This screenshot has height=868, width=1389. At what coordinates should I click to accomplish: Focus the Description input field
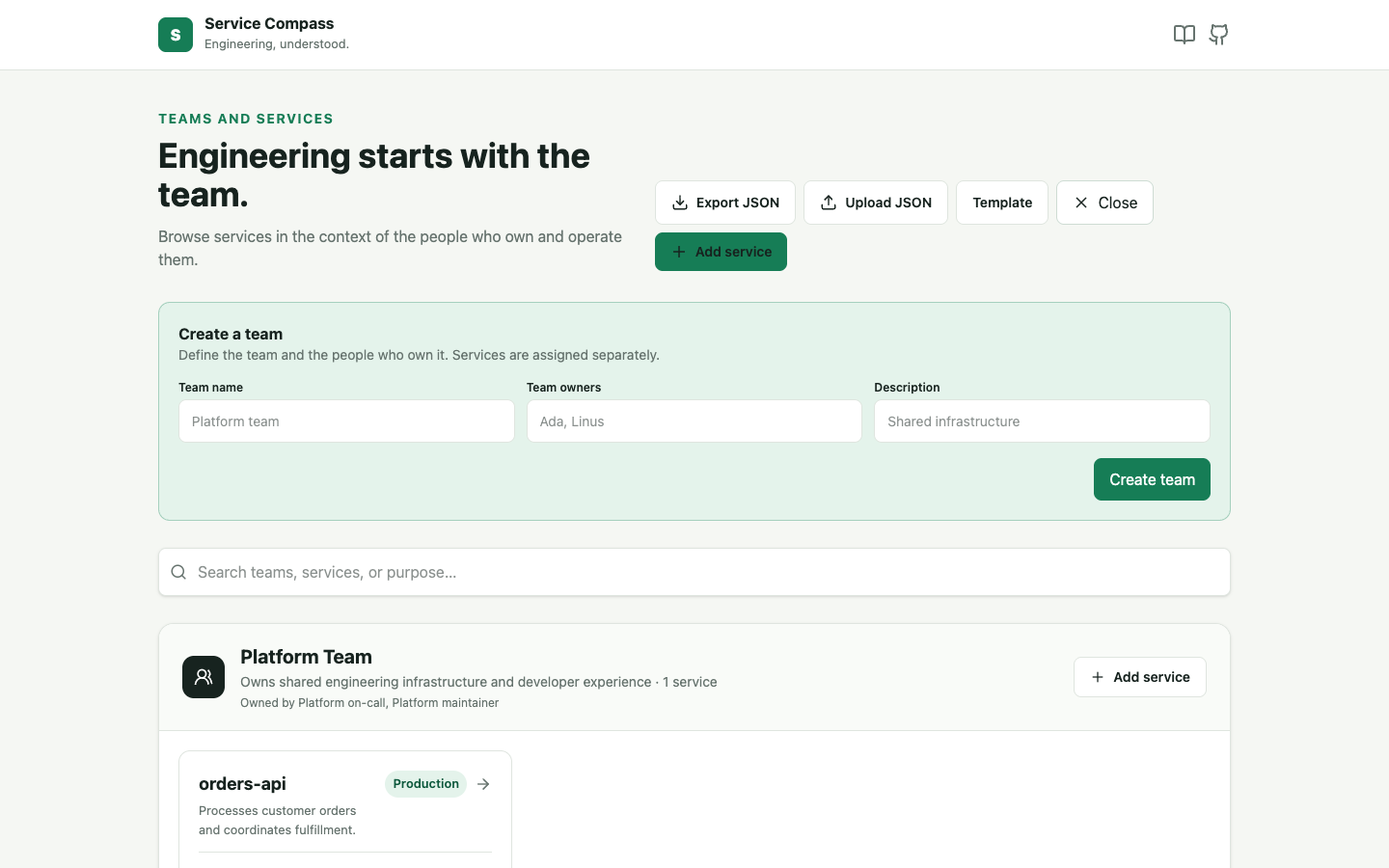click(1042, 421)
